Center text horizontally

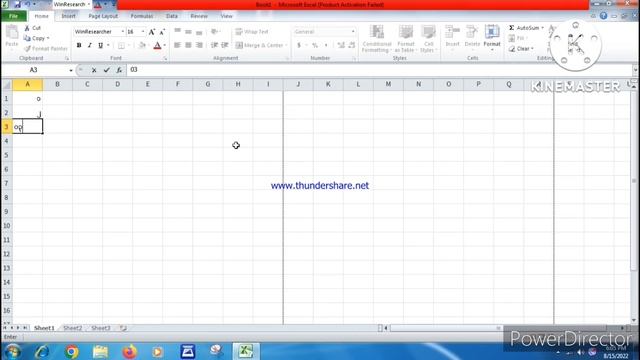point(188,45)
